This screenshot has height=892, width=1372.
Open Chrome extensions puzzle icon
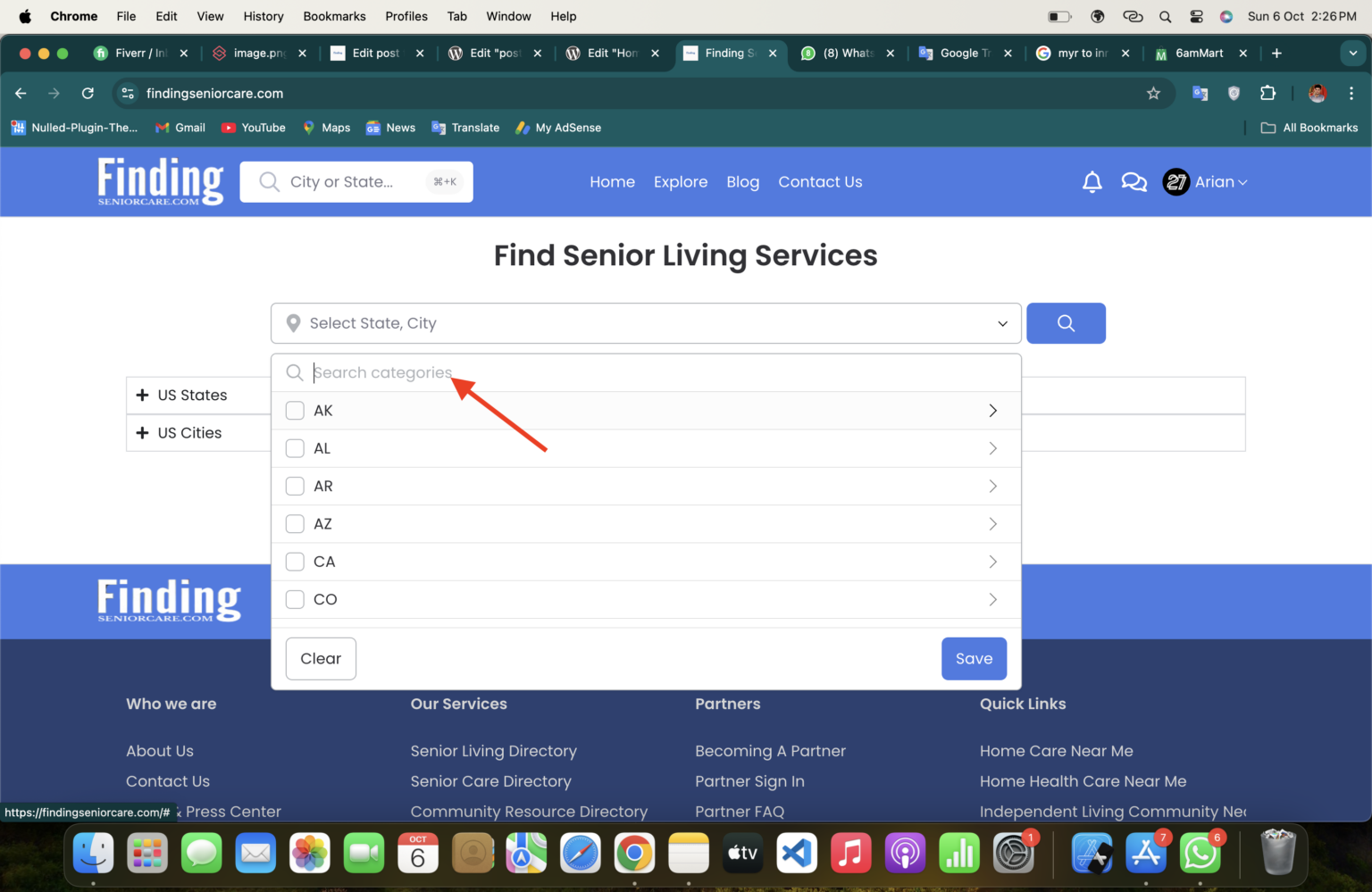(x=1267, y=93)
